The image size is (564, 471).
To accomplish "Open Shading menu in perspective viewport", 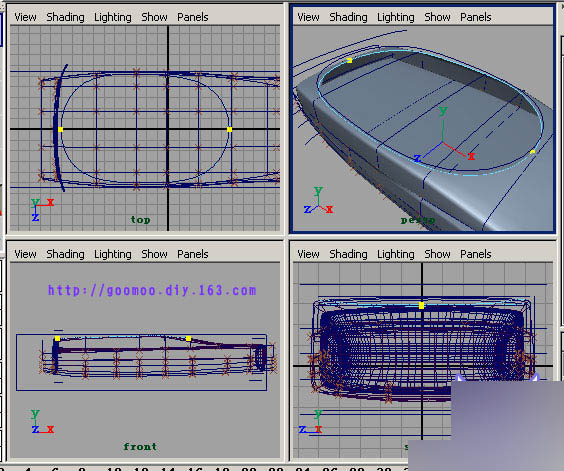I will (349, 17).
